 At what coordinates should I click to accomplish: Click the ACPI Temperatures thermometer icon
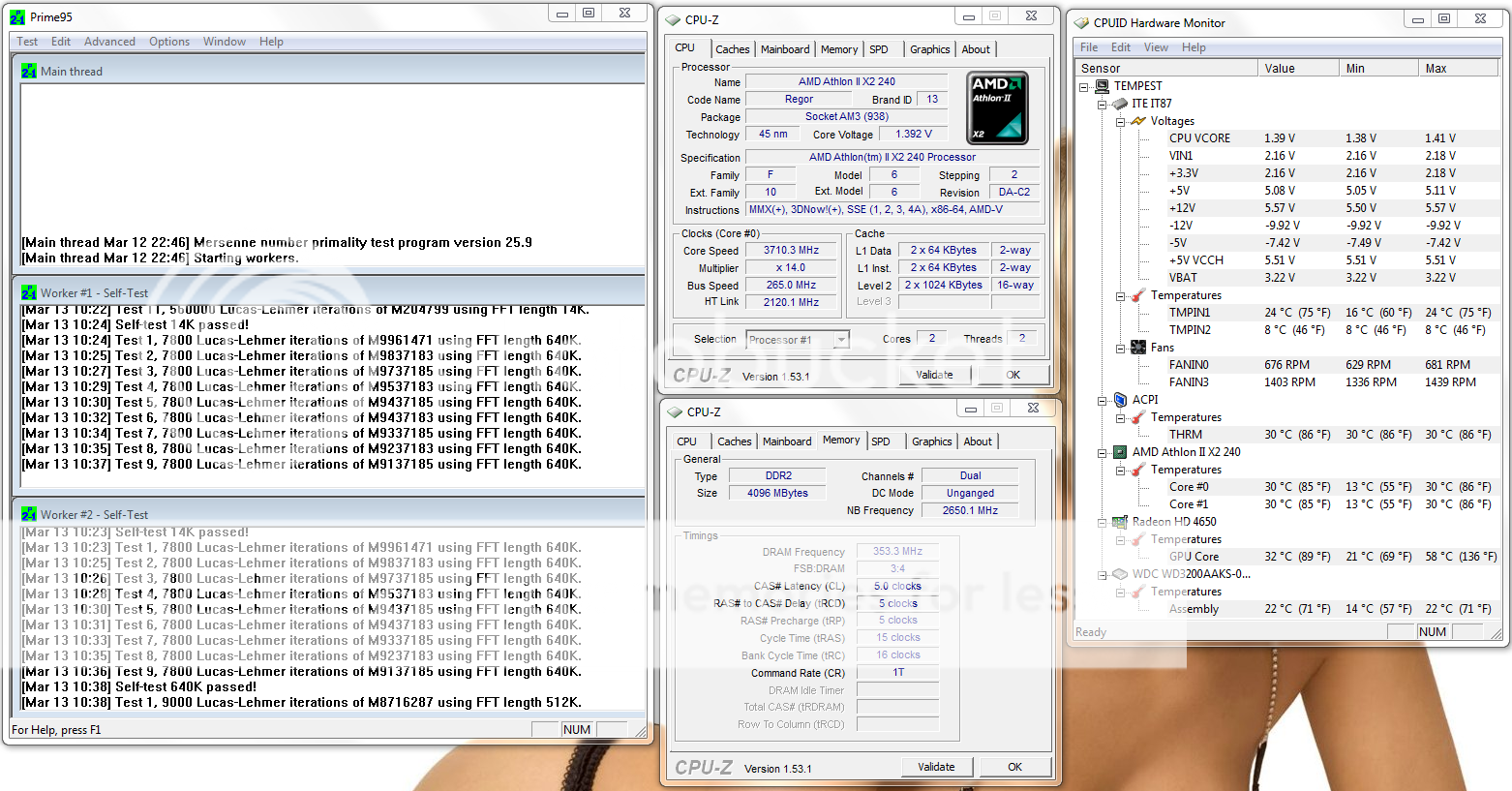[x=1138, y=417]
